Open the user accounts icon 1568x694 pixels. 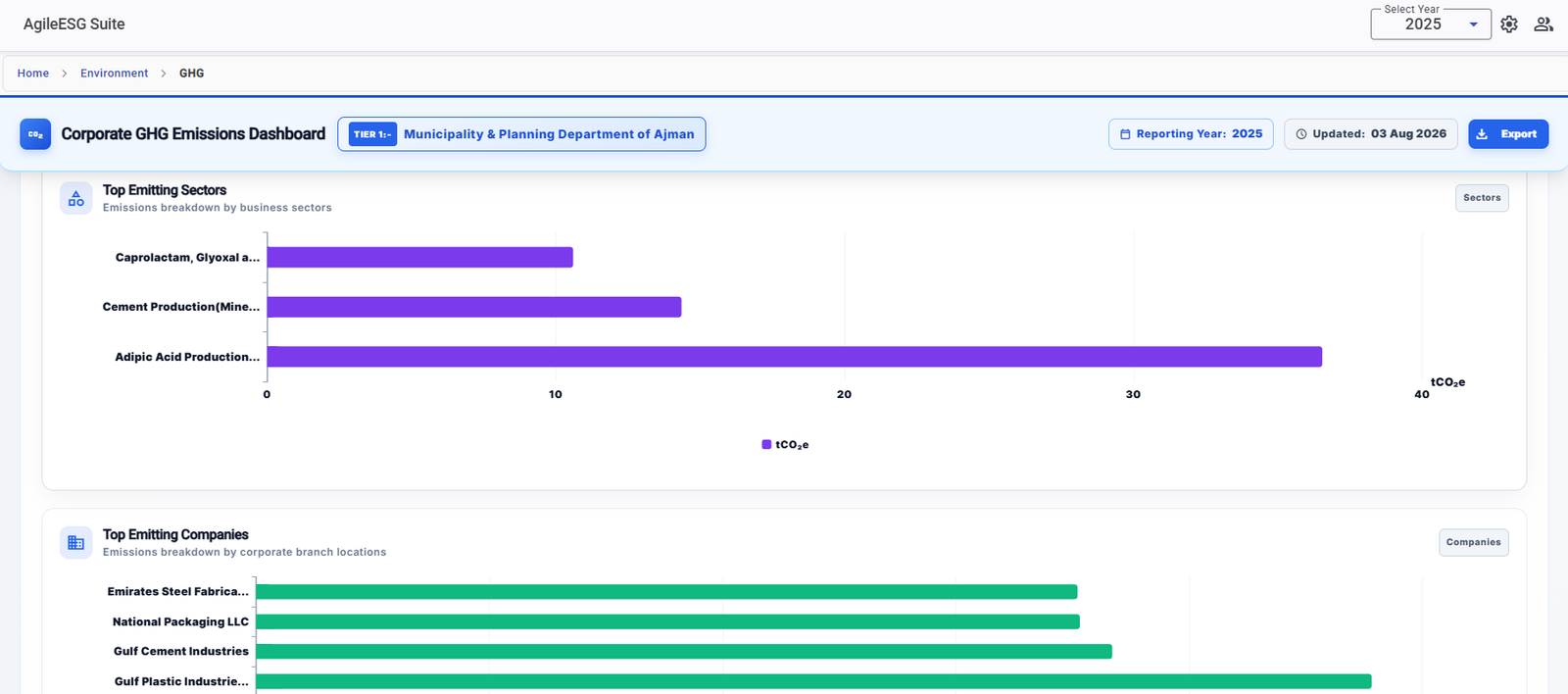1543,25
